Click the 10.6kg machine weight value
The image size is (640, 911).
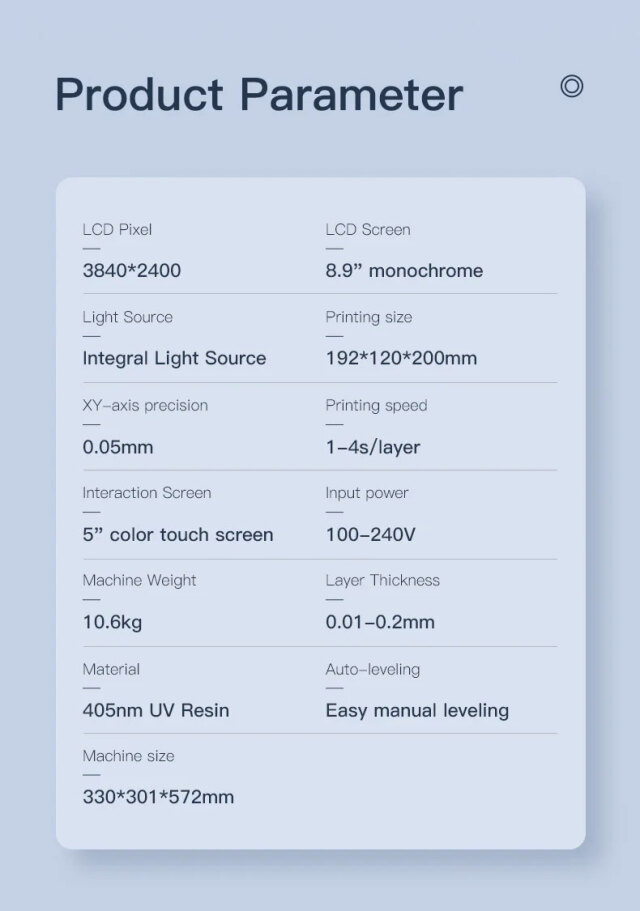tap(112, 622)
